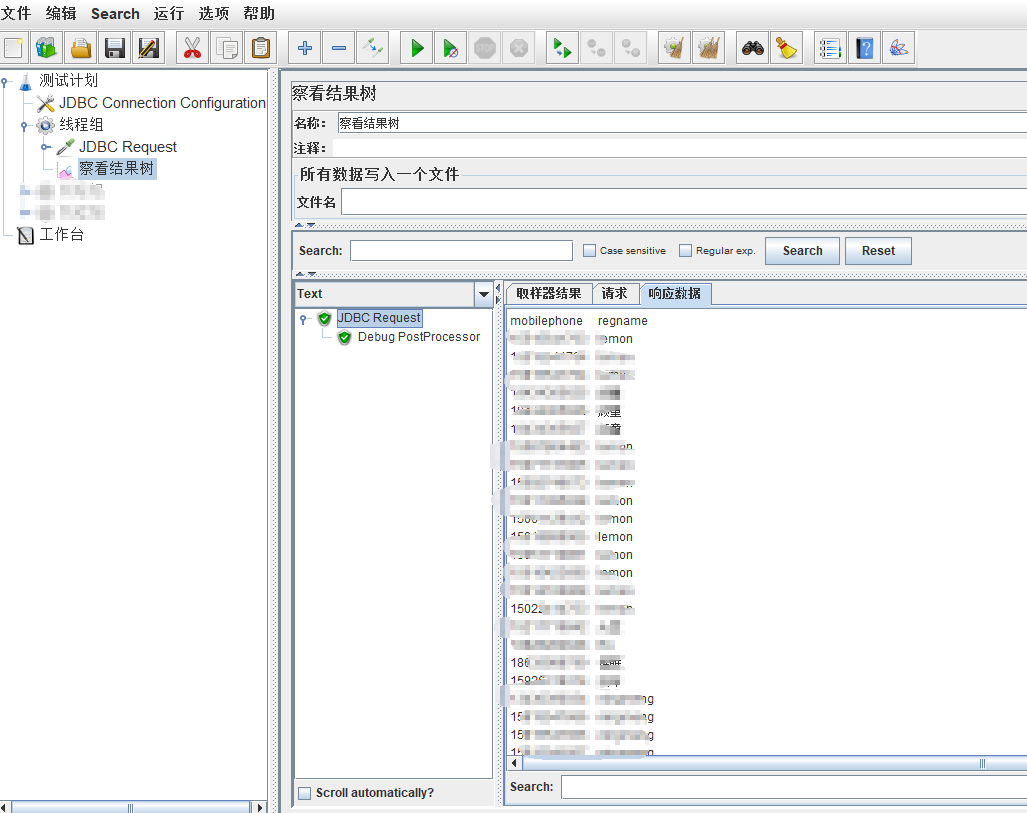Collapse JDBC Request result node
The width and height of the screenshot is (1027, 813).
[303, 319]
